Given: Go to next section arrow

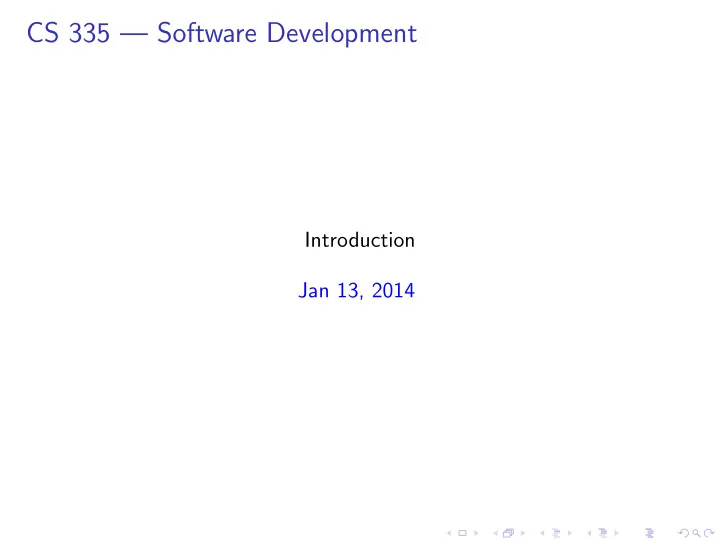Looking at the screenshot, I should click(x=617, y=533).
